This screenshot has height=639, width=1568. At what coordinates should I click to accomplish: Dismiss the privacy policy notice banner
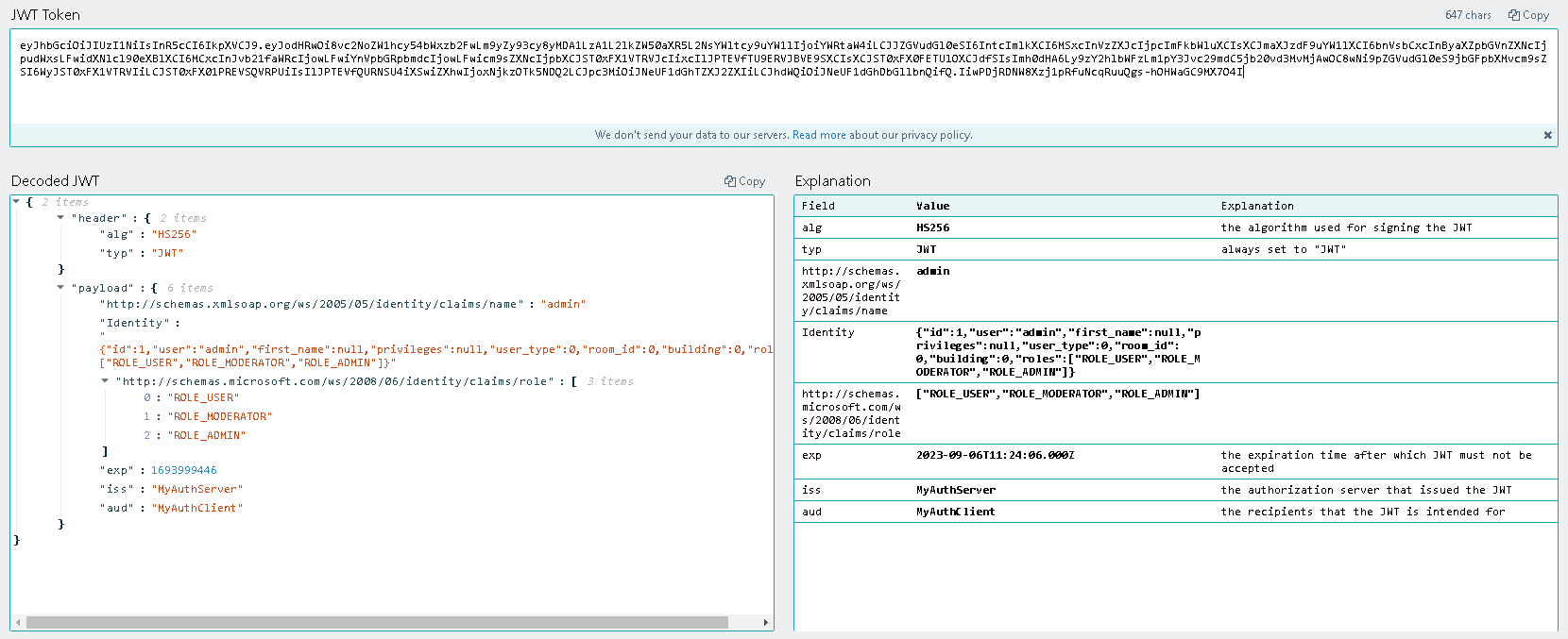pos(1547,135)
